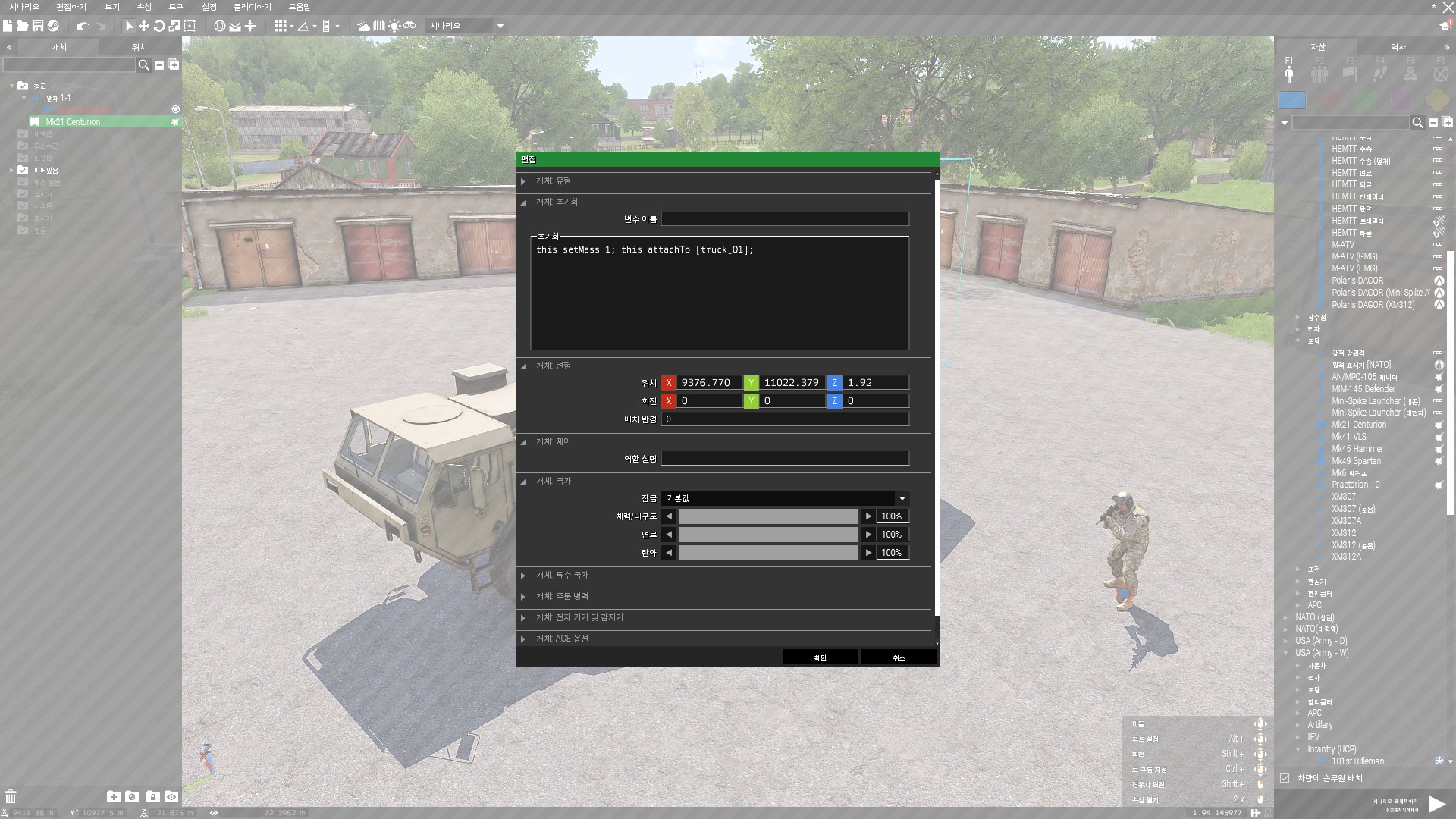Toggle the place vehicles with crew checkbox
This screenshot has width=1456, height=819.
click(x=1285, y=778)
